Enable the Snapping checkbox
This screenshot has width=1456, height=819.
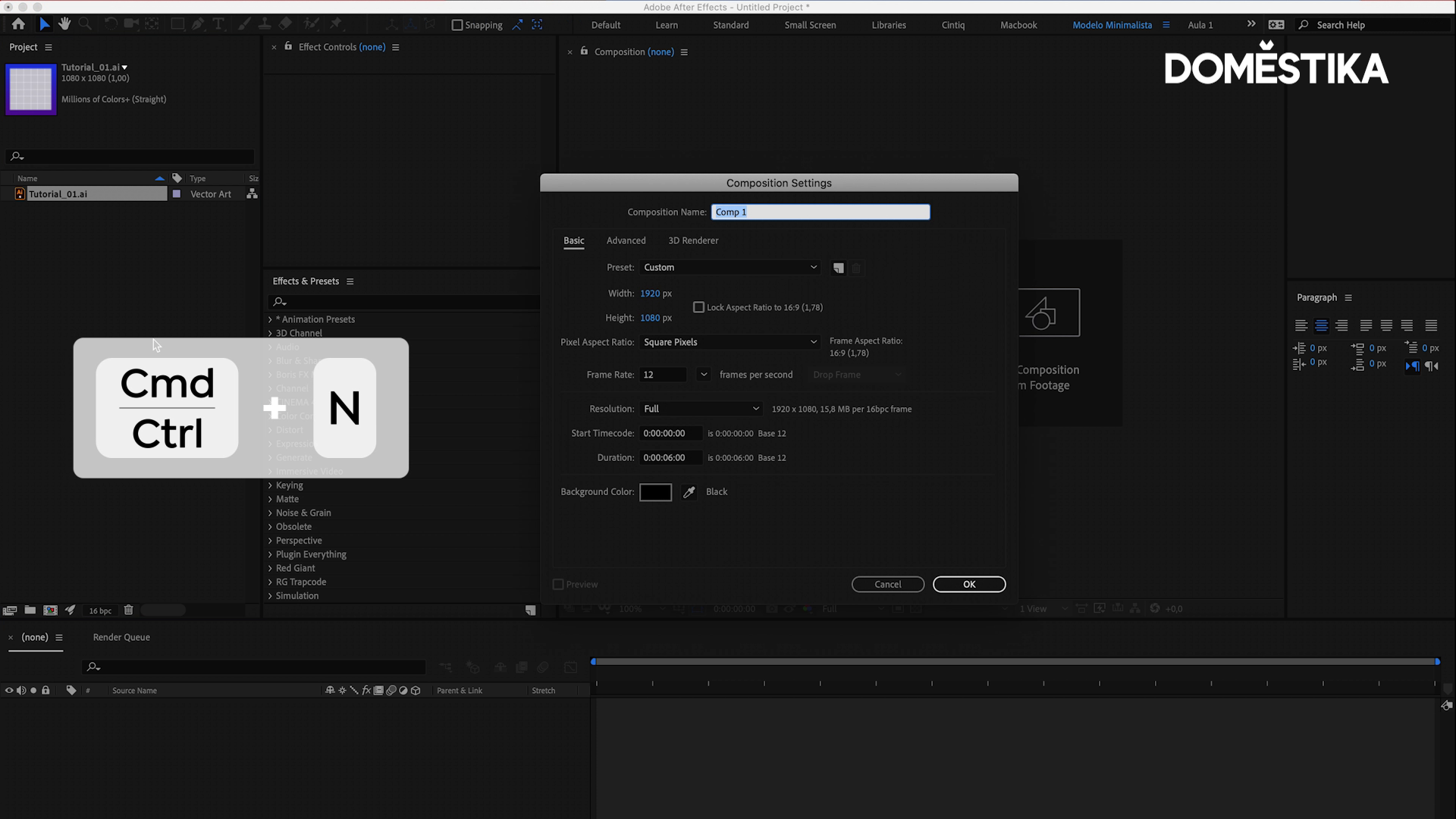457,25
